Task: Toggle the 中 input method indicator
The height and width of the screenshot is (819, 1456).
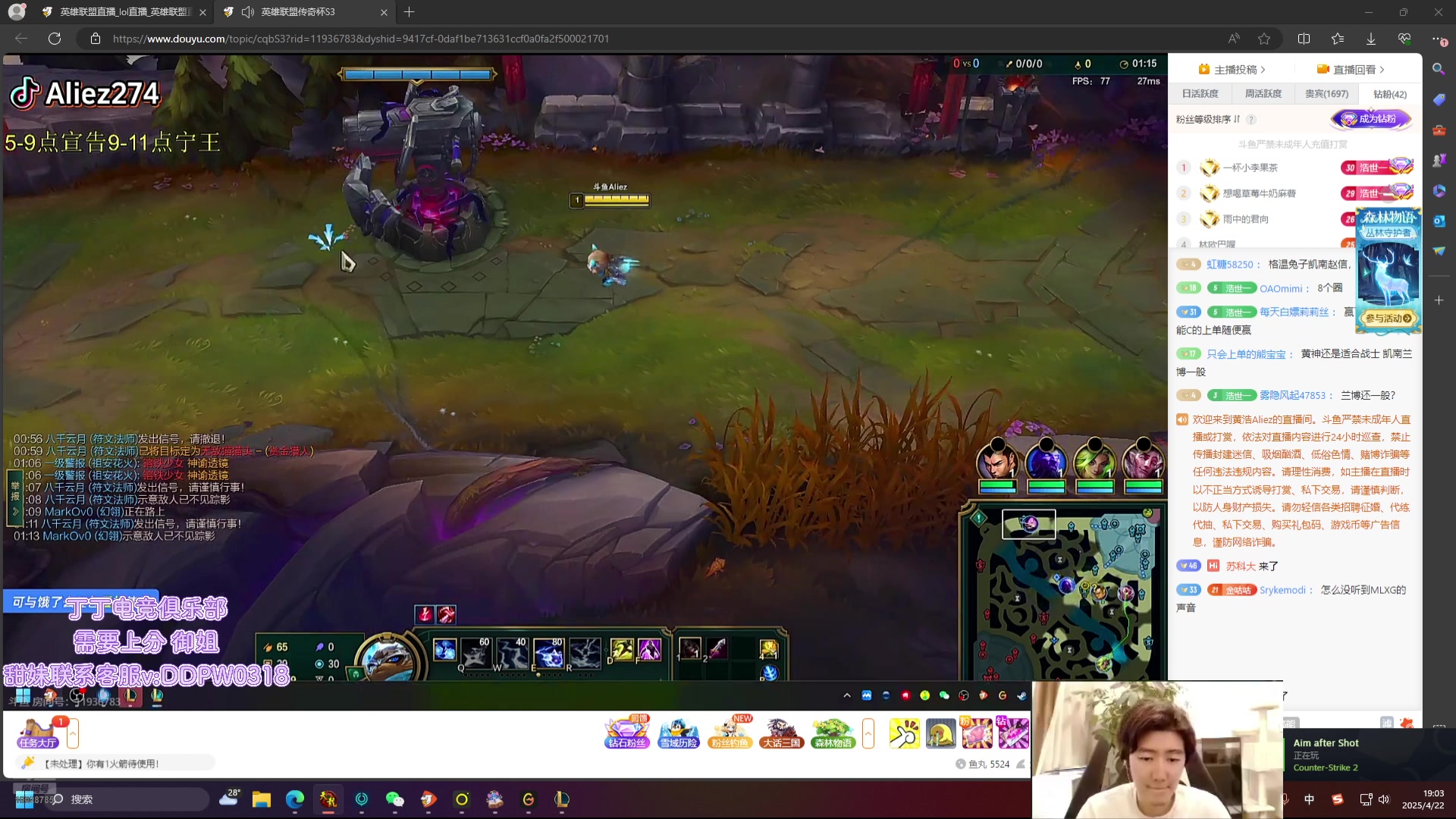Action: 1310,799
